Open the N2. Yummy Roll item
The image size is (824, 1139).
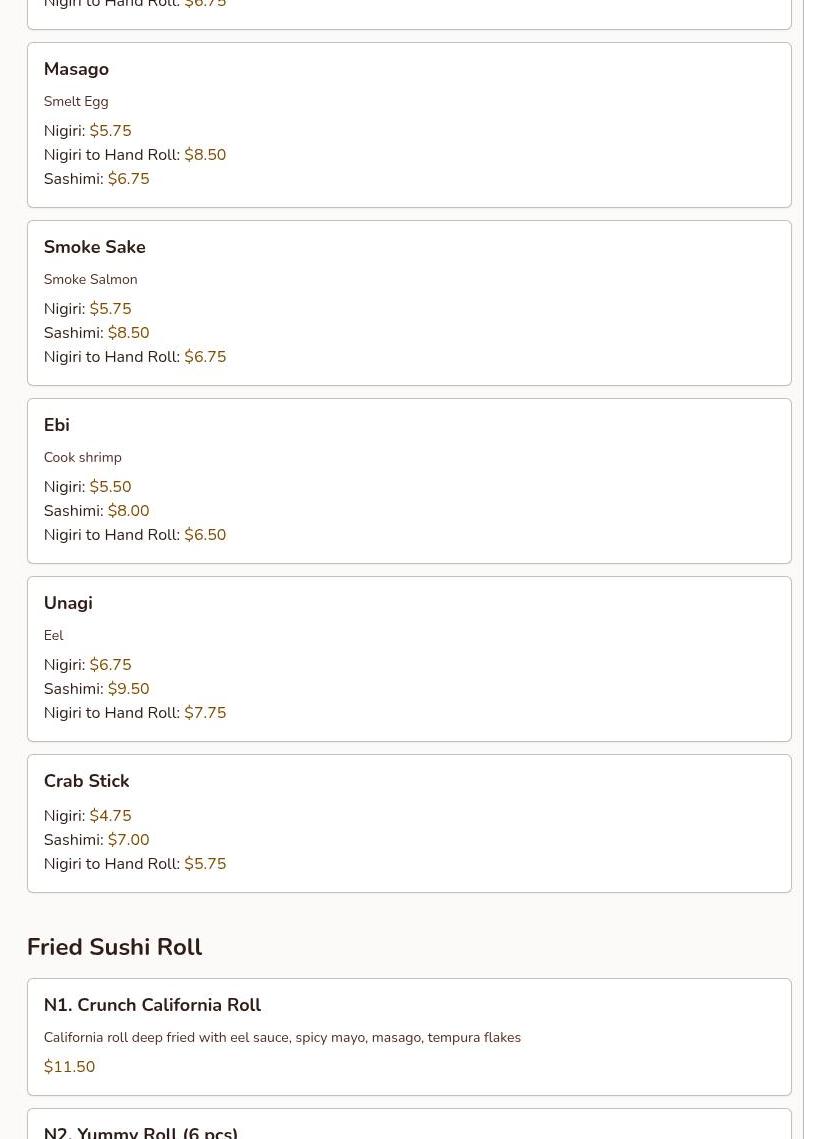point(140,1132)
